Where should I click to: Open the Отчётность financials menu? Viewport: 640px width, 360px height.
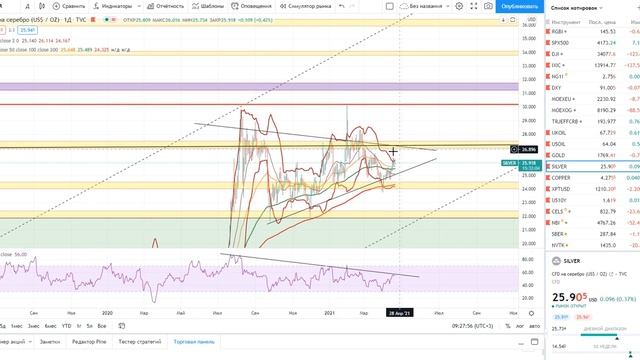click(165, 6)
